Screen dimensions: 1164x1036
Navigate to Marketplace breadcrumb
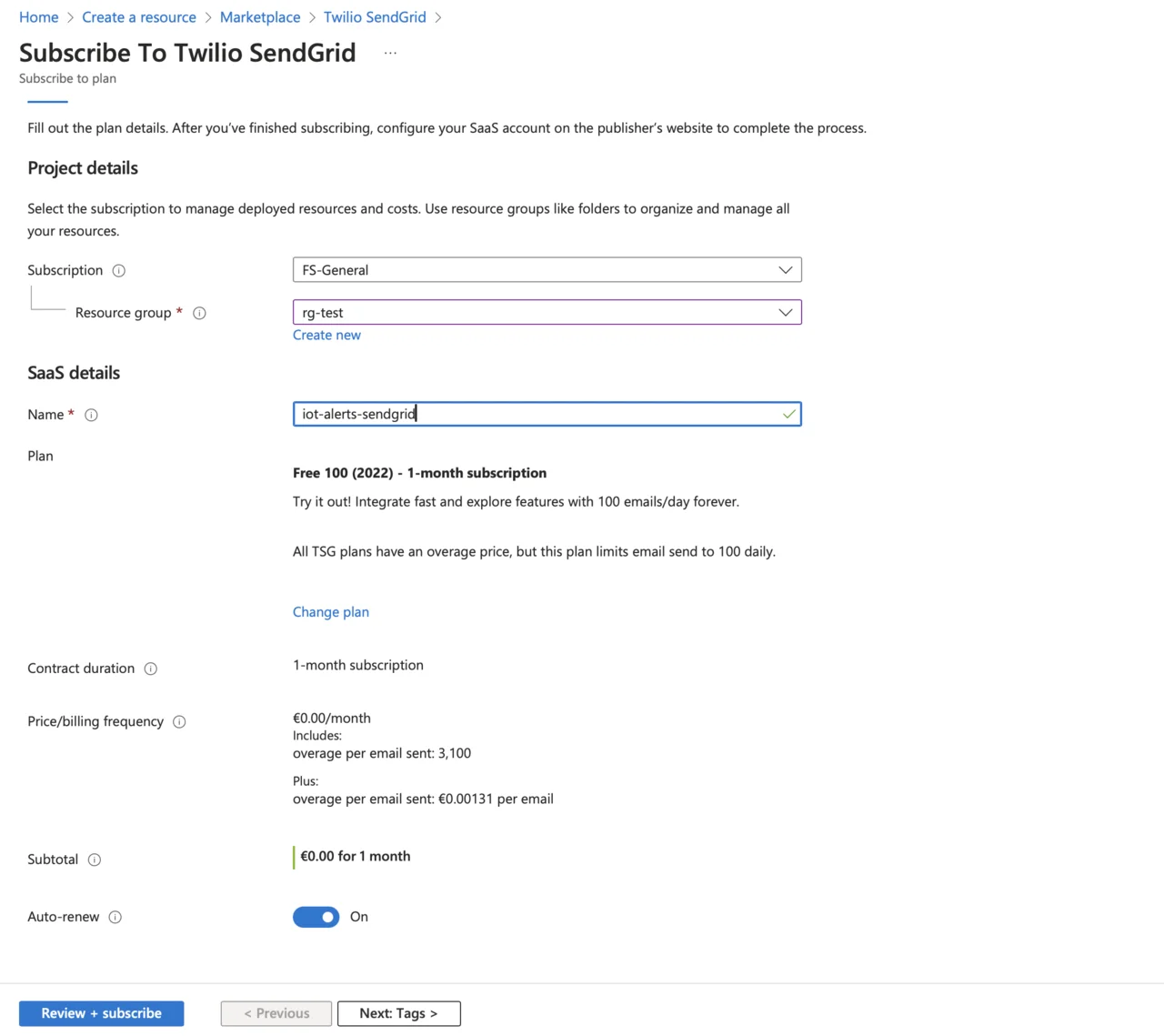coord(260,17)
